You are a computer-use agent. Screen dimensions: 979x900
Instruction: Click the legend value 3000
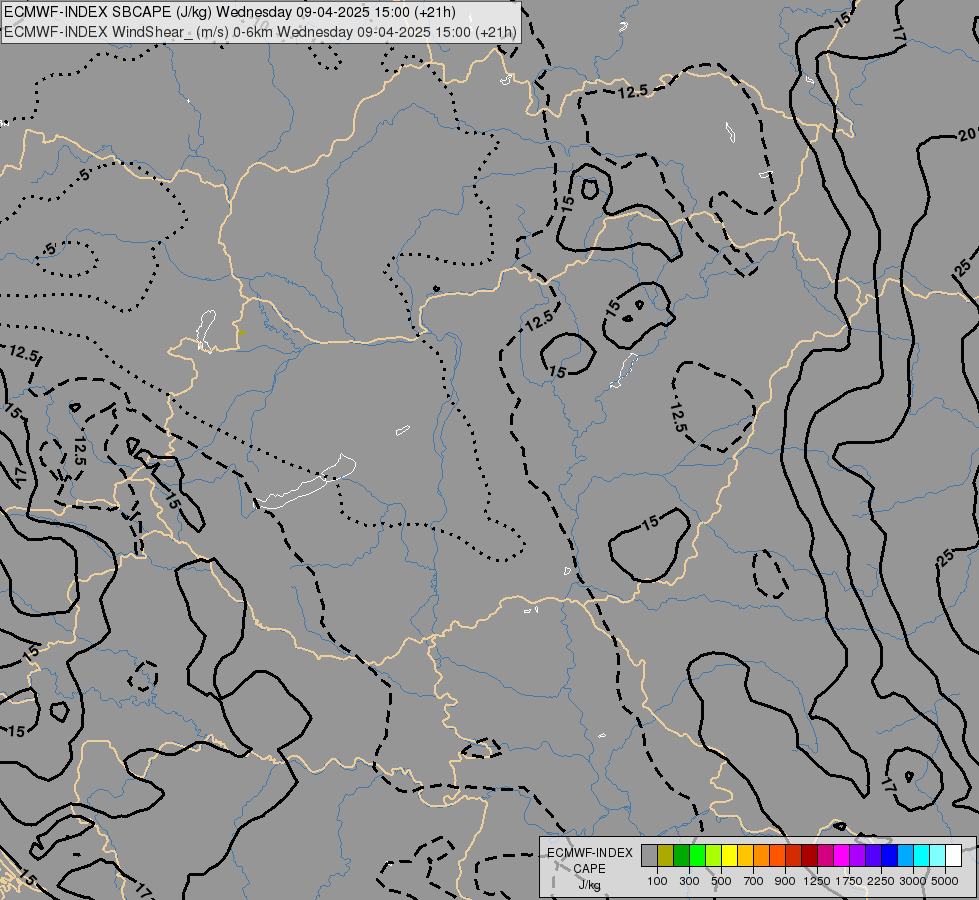pyautogui.click(x=913, y=881)
